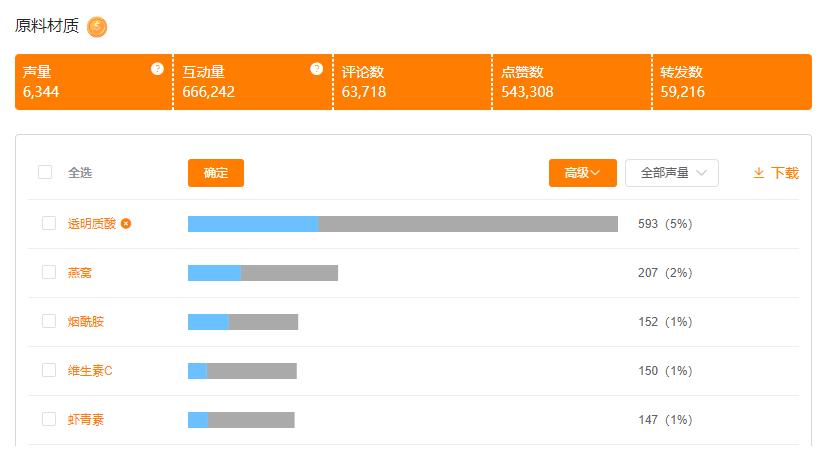The height and width of the screenshot is (456, 824).
Task: Click the gray segment of 燕窝 bar
Action: point(289,273)
